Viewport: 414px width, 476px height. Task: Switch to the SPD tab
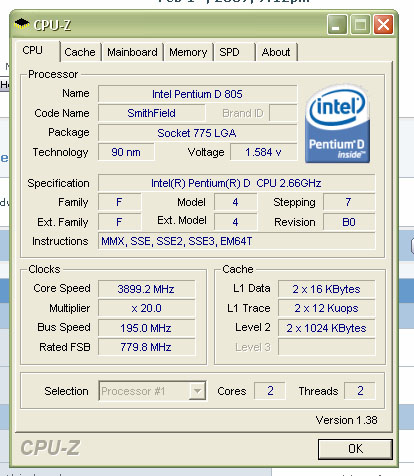pos(234,52)
